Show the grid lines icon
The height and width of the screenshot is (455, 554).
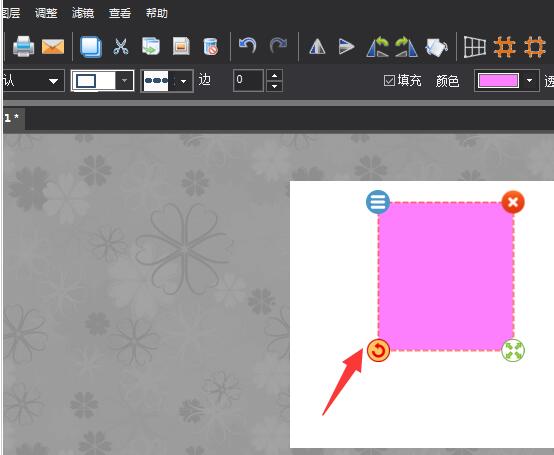(475, 47)
